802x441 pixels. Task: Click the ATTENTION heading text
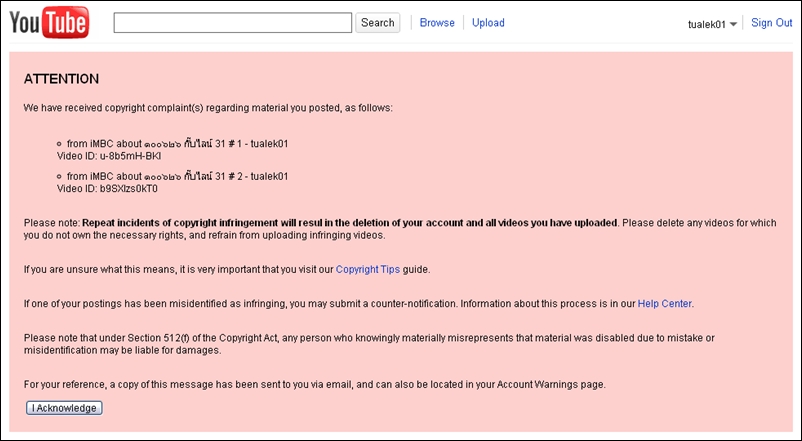coord(61,79)
